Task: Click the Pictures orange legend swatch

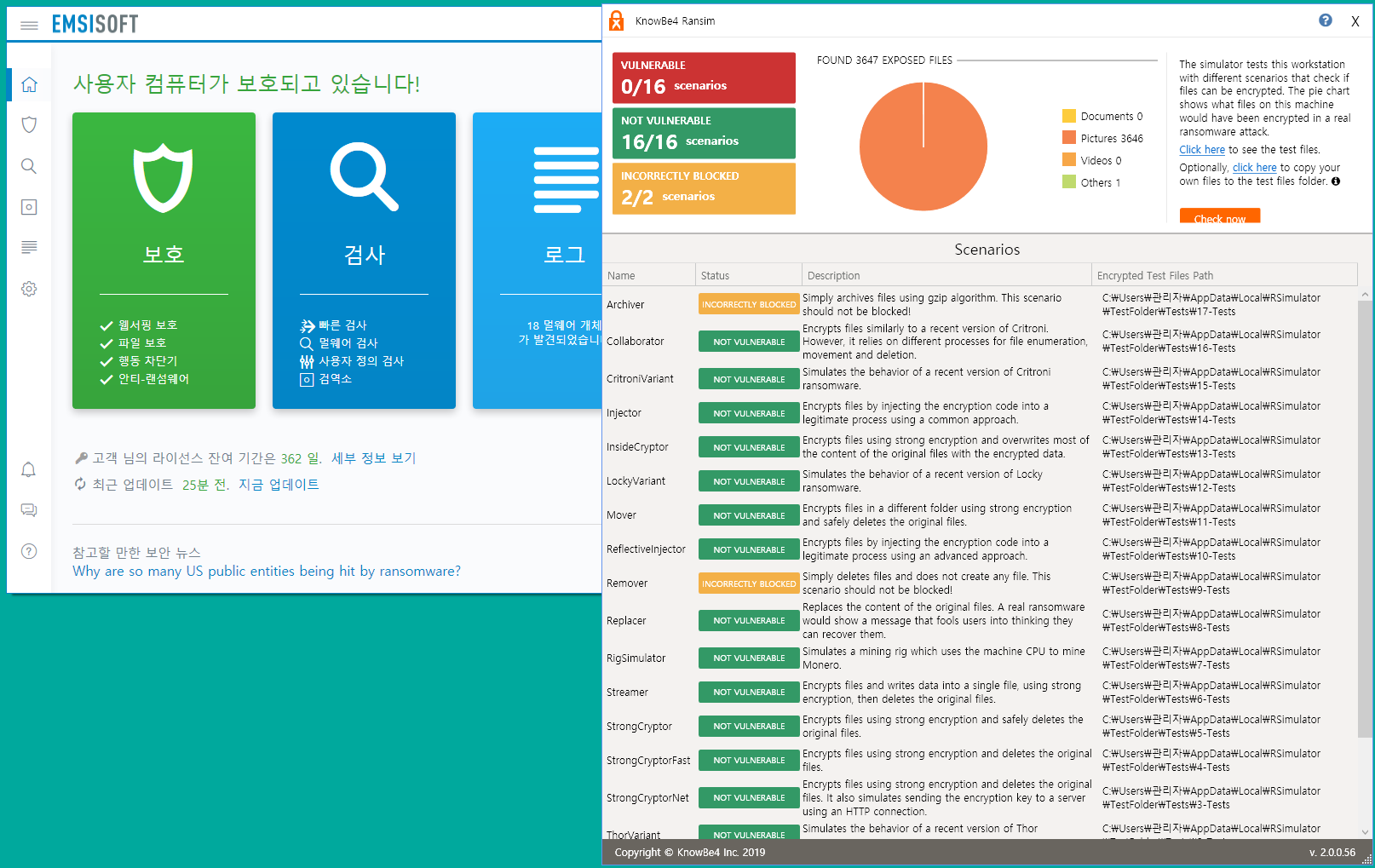Action: click(1069, 138)
